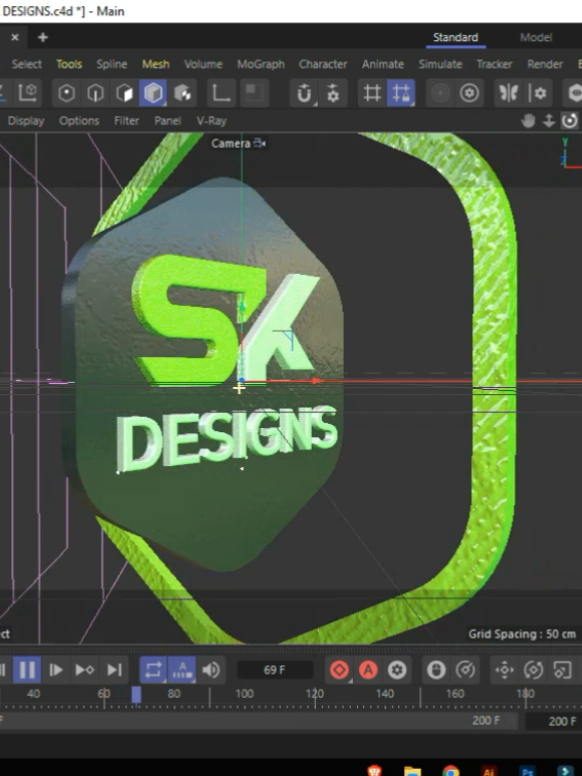Open the viewport Options menu
The width and height of the screenshot is (582, 776).
coord(79,121)
